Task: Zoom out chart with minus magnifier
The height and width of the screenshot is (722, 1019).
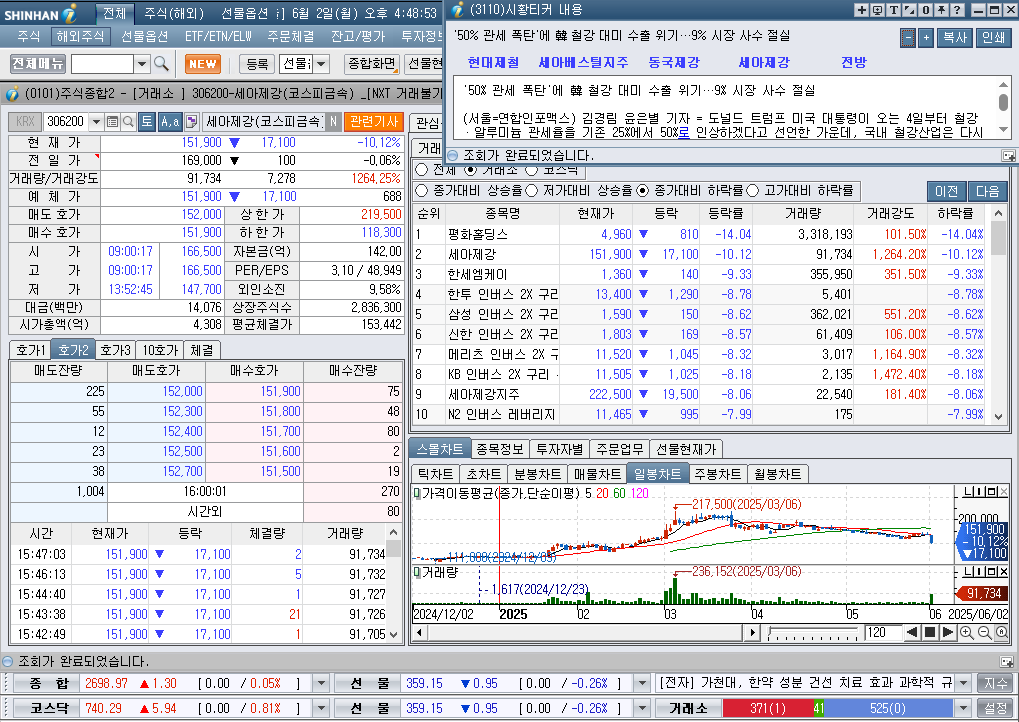Action: click(x=985, y=632)
